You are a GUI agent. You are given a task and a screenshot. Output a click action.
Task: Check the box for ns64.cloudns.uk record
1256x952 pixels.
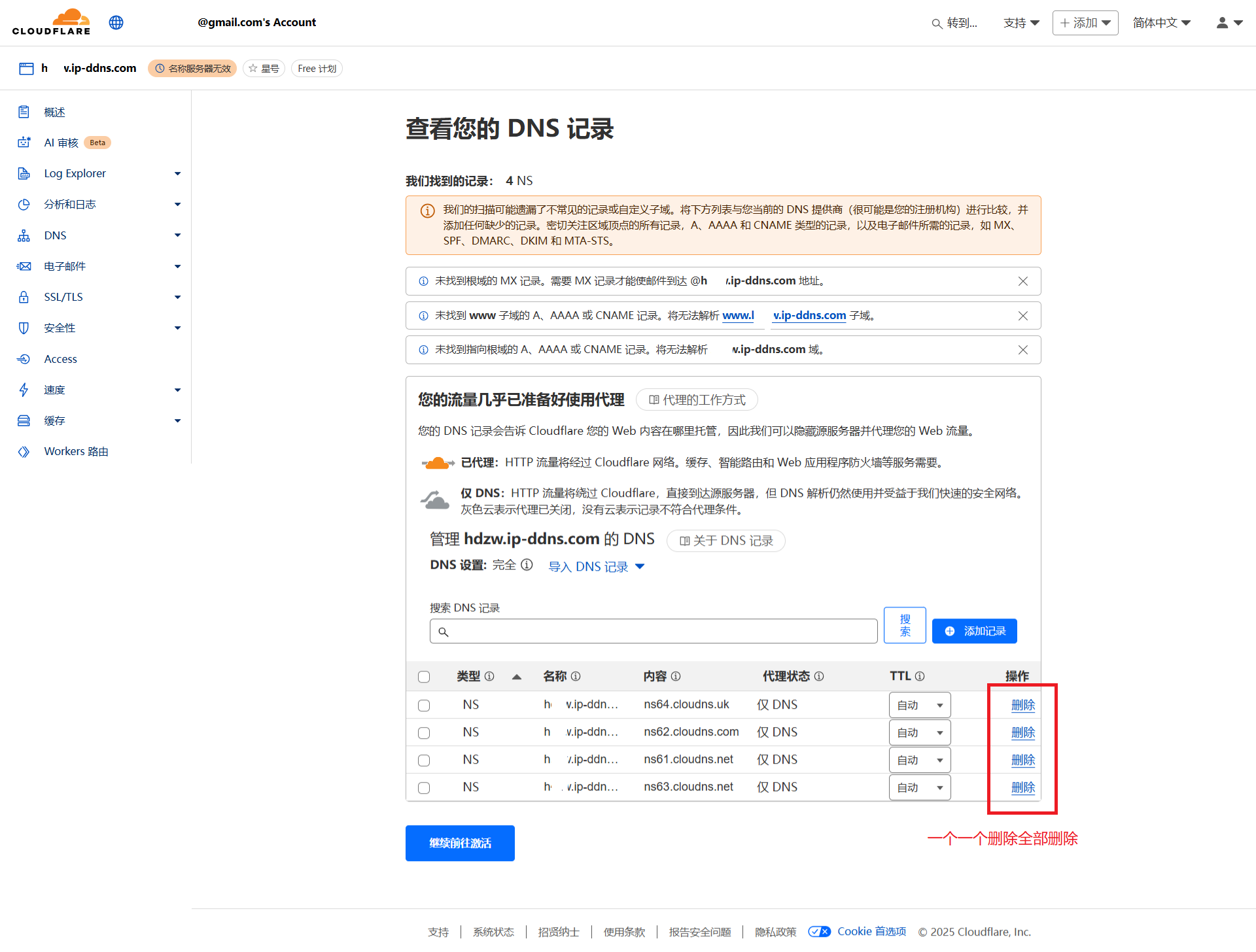424,705
